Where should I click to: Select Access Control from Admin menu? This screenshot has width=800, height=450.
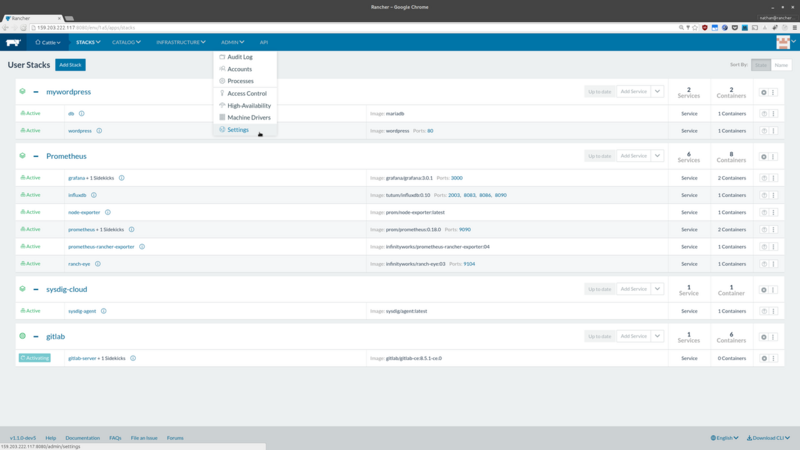pos(245,93)
